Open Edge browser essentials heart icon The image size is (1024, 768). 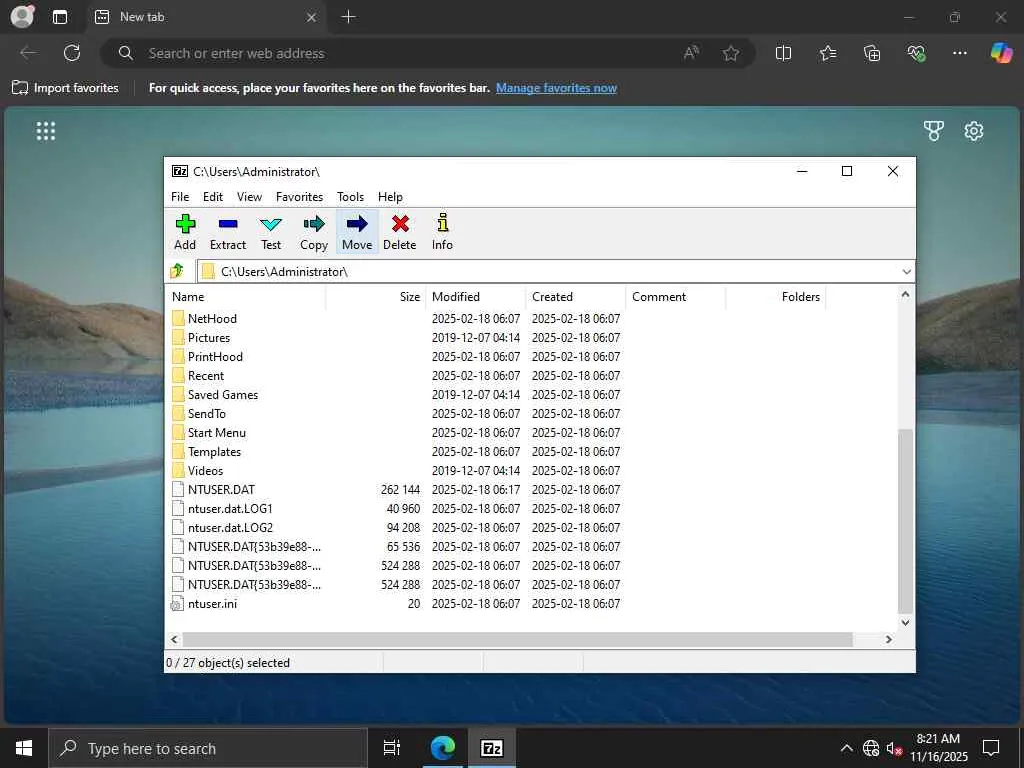[x=917, y=53]
